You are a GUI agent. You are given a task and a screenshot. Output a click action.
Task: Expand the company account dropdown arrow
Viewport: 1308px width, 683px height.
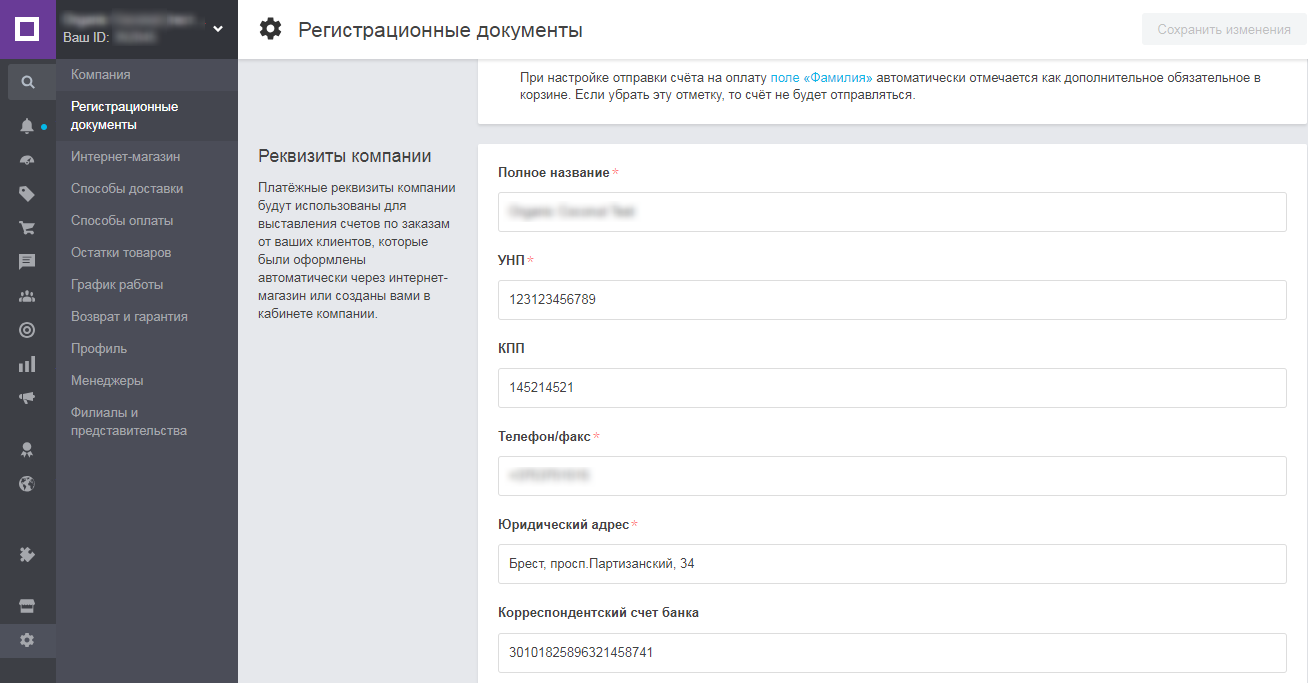pyautogui.click(x=218, y=28)
